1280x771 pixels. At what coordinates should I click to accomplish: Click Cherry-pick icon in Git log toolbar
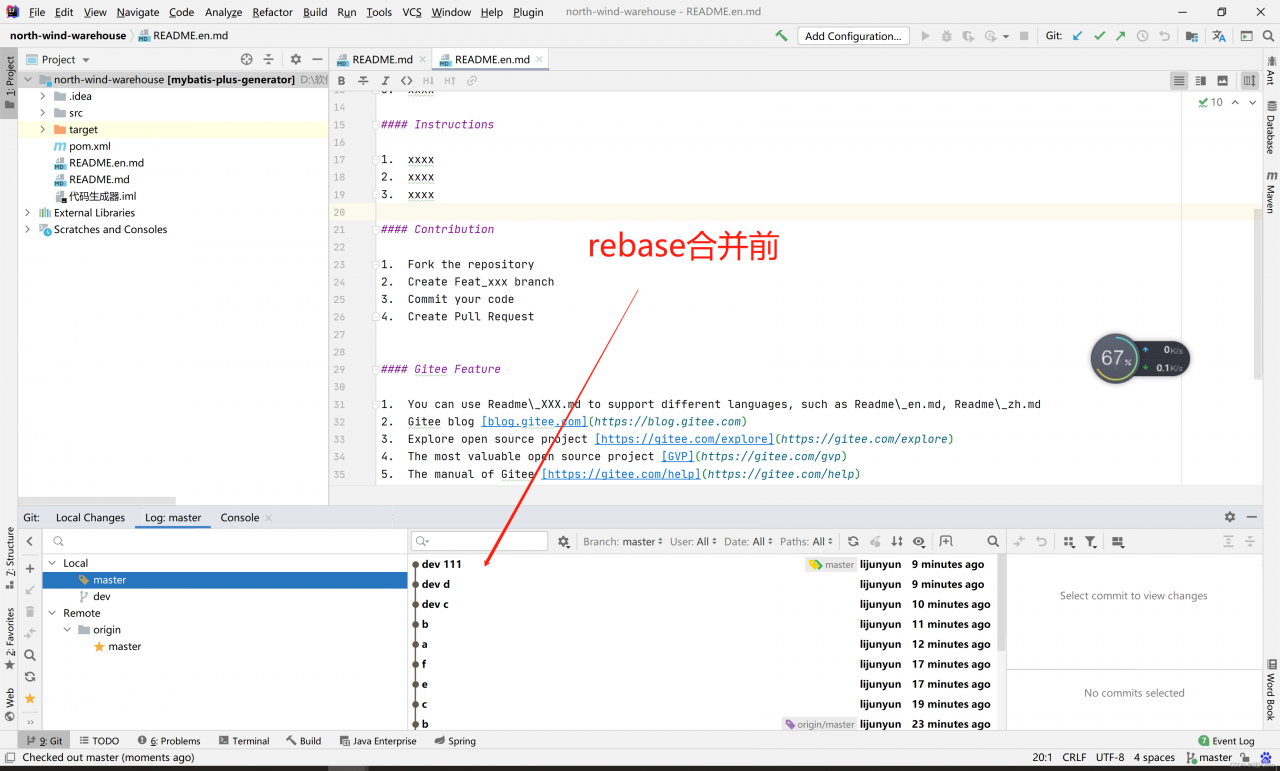[875, 541]
